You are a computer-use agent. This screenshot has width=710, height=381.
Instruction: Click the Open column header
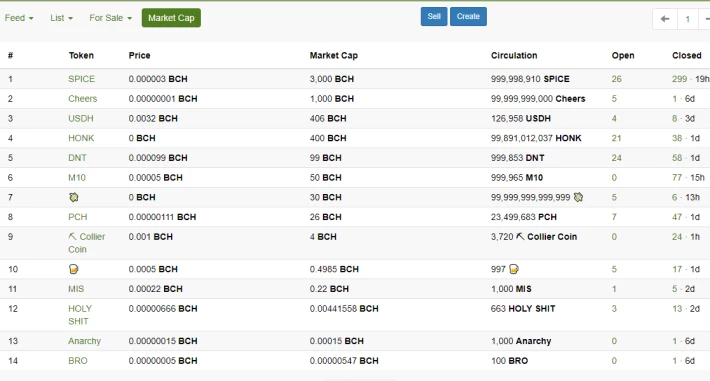(x=623, y=55)
